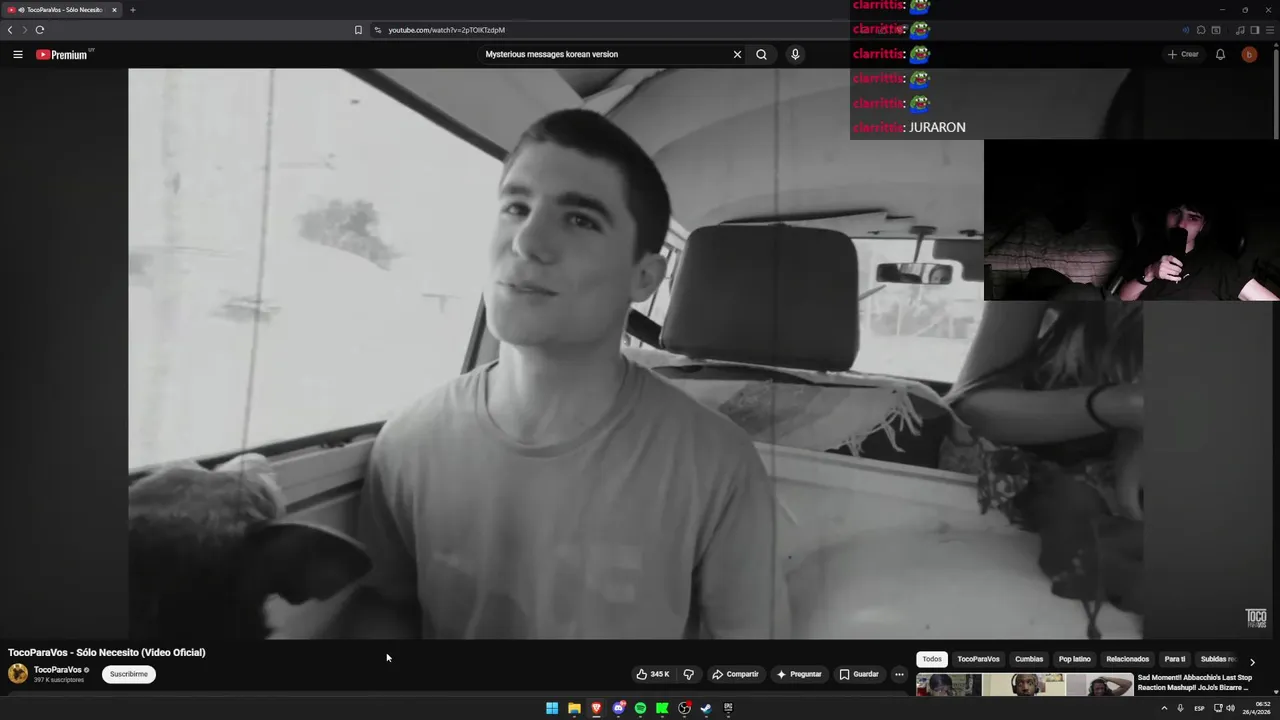
Task: Open OBS Studio from taskbar
Action: [x=684, y=708]
